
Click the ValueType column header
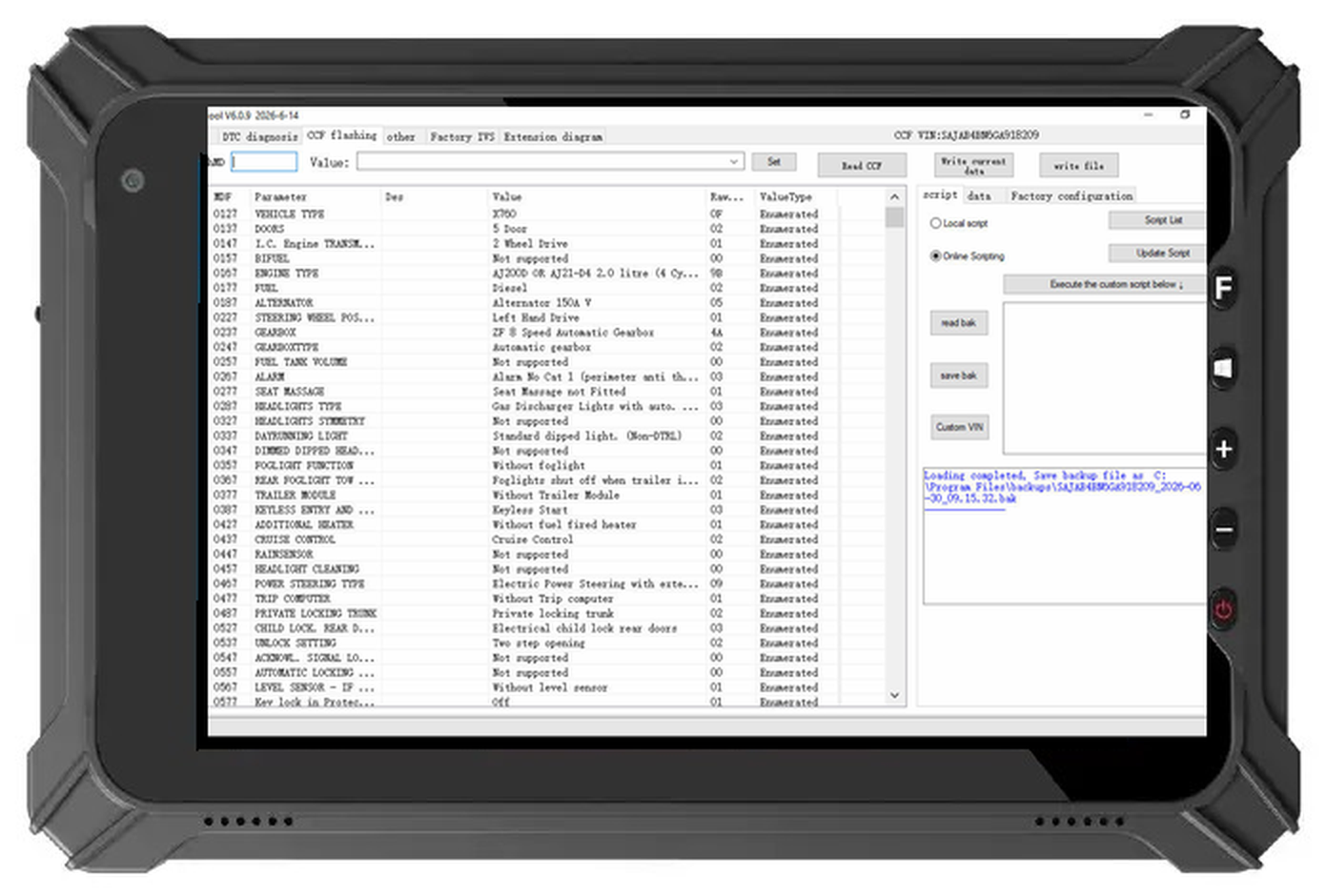pyautogui.click(x=797, y=197)
